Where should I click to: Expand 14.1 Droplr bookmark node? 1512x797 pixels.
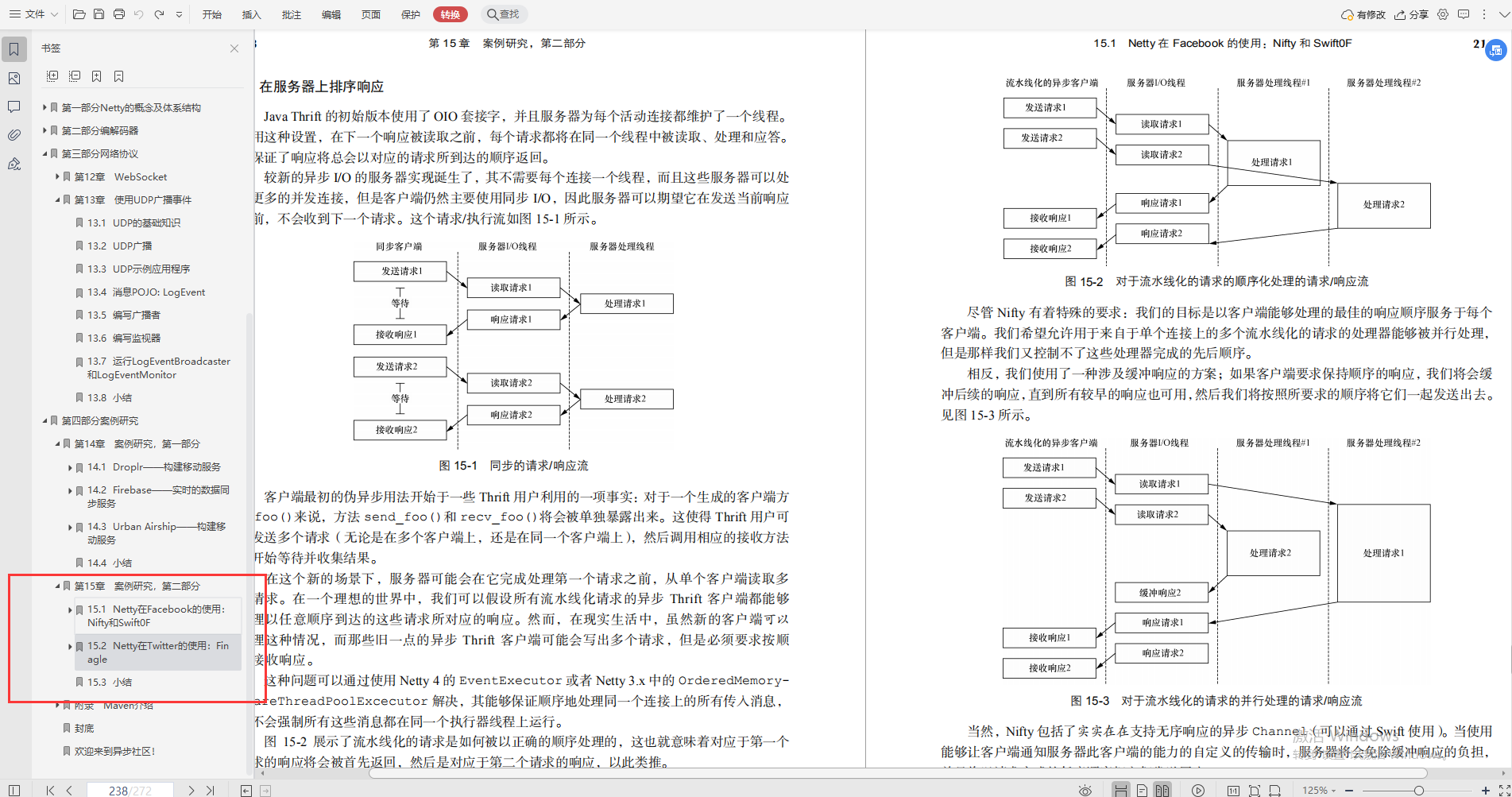(x=70, y=467)
